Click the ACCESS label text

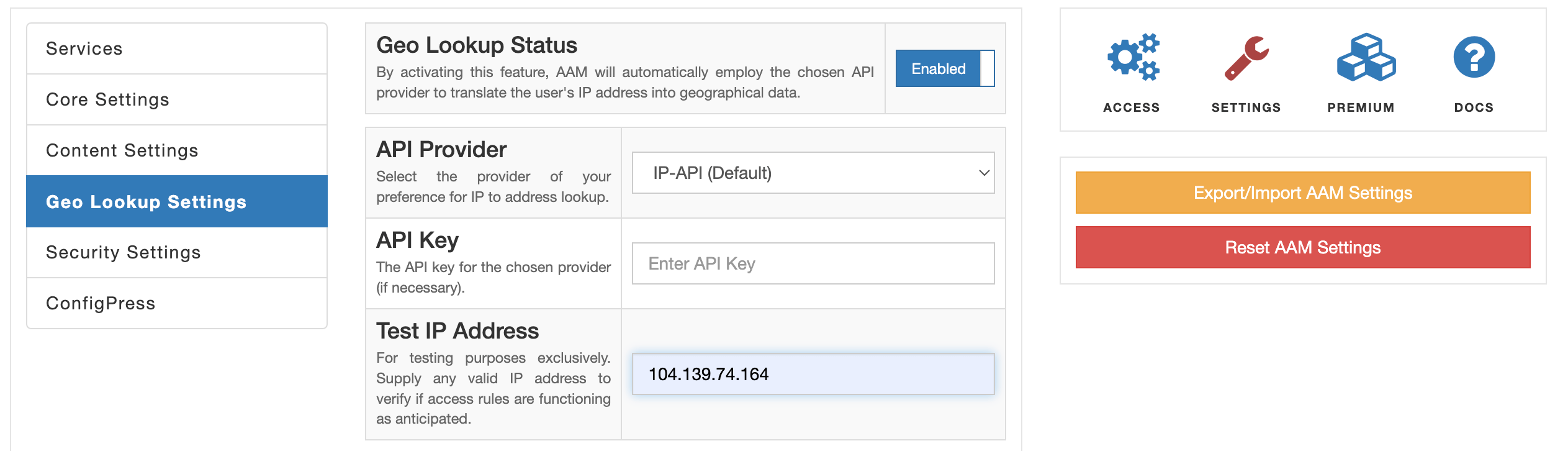(1131, 107)
